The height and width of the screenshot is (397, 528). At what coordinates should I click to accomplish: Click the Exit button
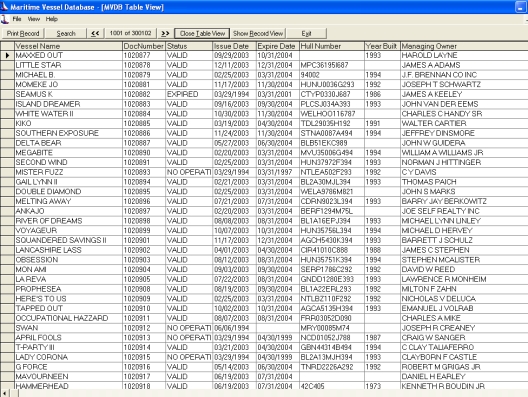[x=306, y=33]
